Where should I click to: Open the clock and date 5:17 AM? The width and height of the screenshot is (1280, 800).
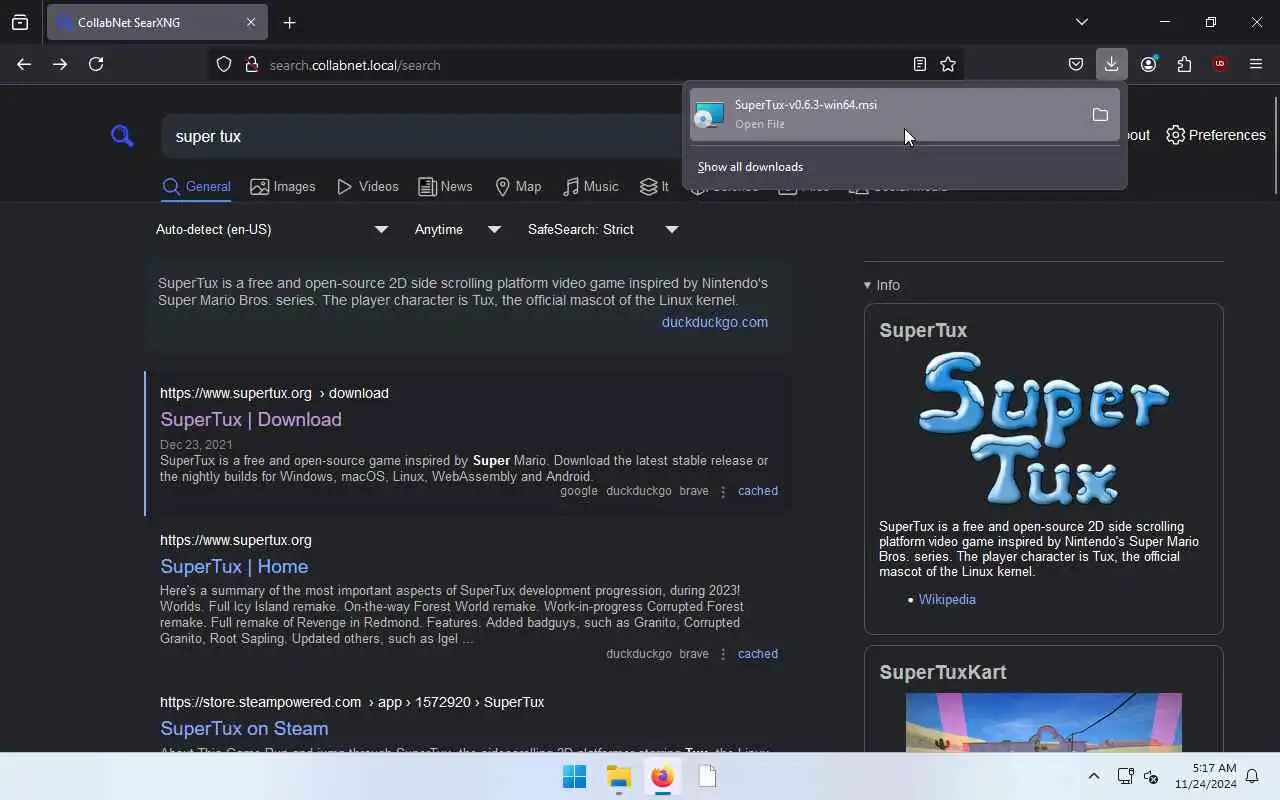pos(1205,776)
